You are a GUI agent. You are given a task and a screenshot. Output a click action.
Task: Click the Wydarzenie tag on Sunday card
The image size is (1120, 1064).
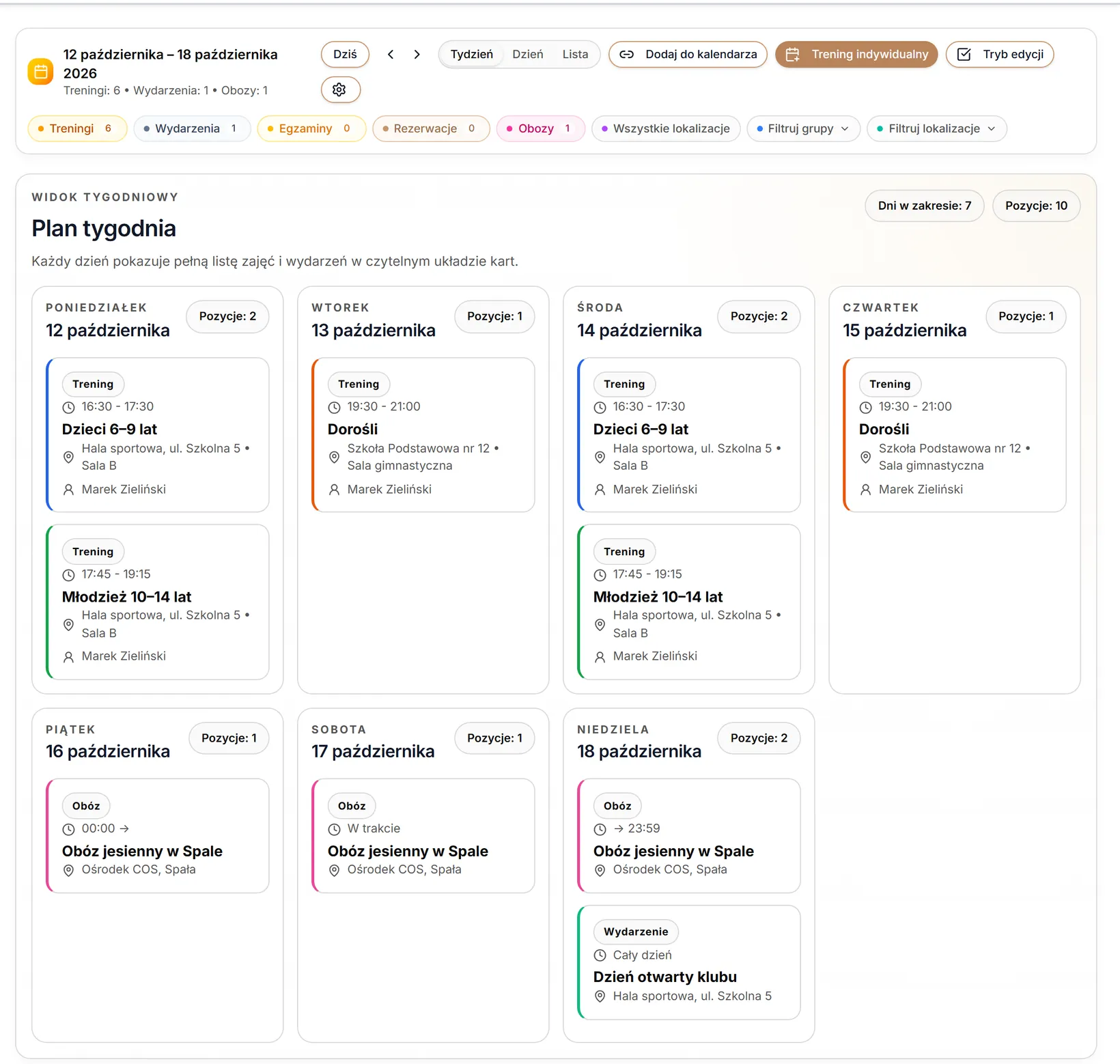coord(636,932)
